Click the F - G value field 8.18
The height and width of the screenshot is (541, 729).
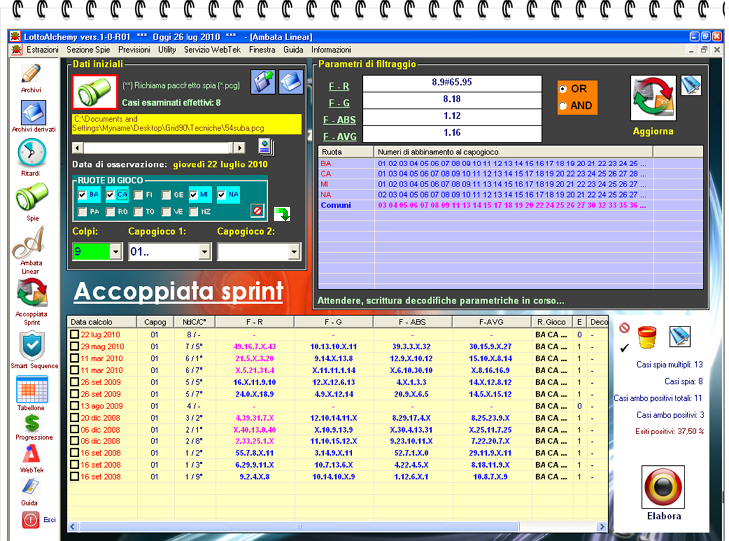click(x=452, y=100)
